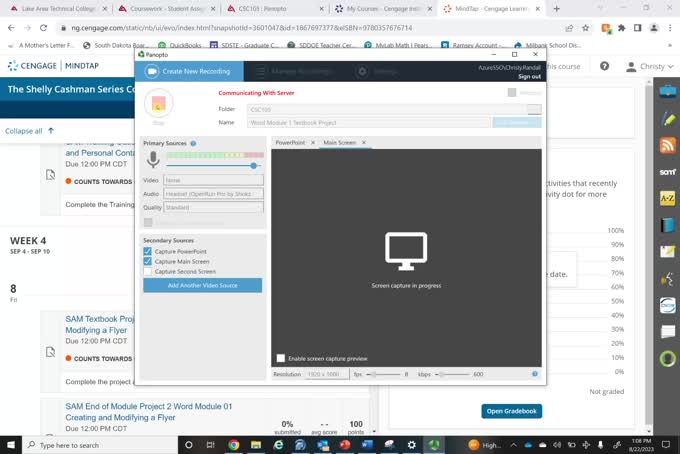Click the recording Name input field
Viewport: 680px width, 454px height.
tap(369, 123)
